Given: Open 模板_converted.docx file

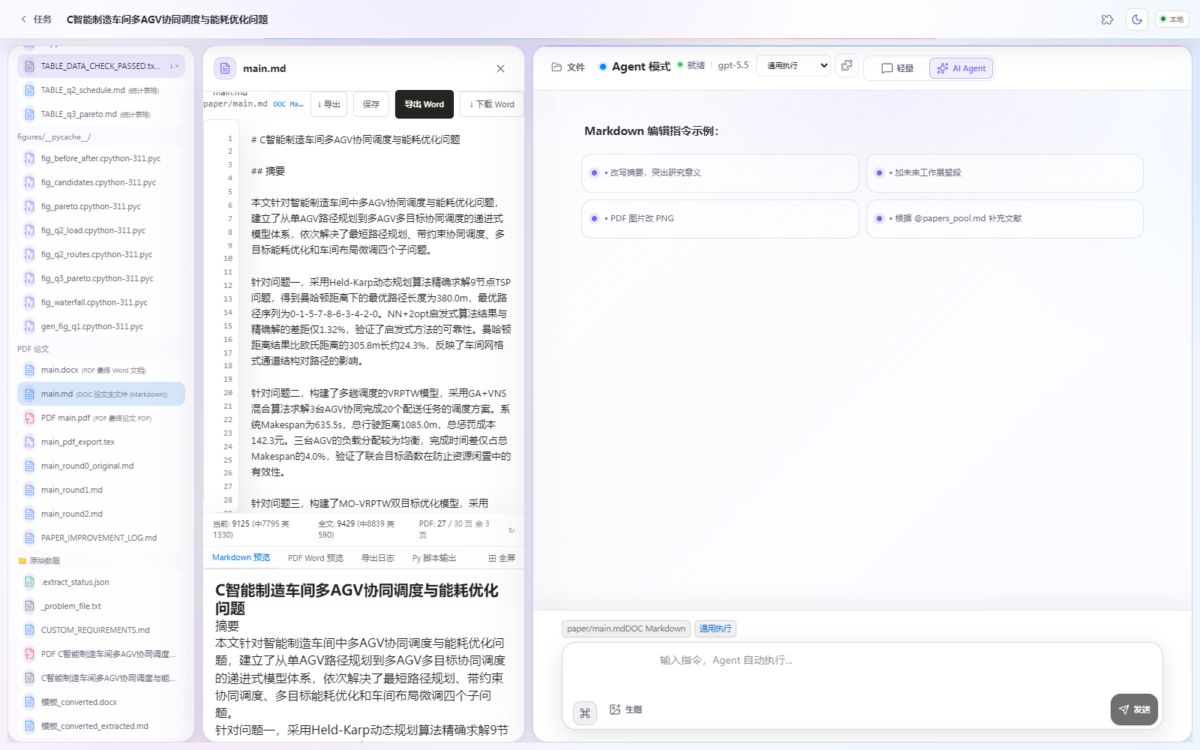Looking at the screenshot, I should (100, 702).
